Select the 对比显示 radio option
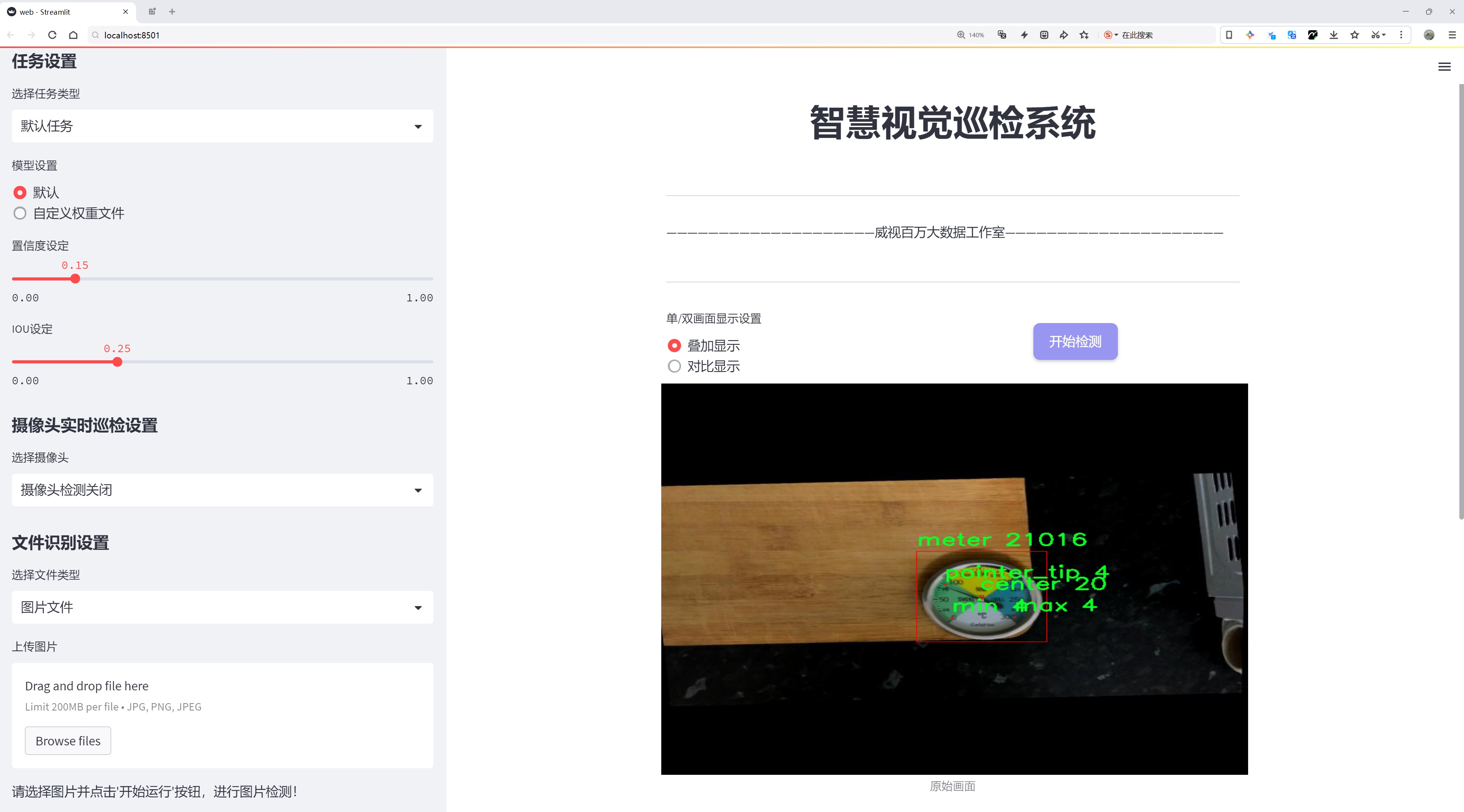 click(704, 366)
